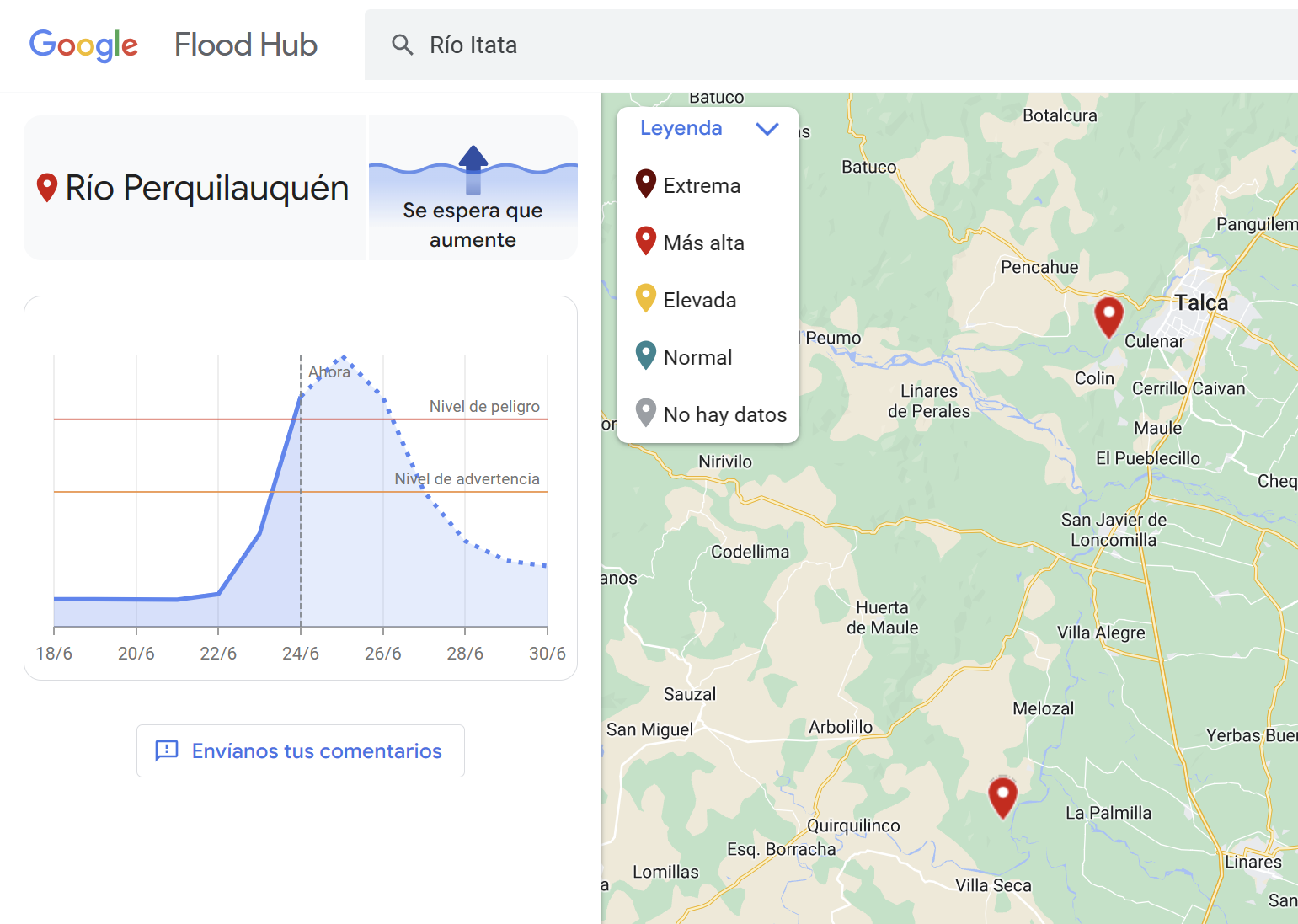Click the feedback speech bubble icon
The image size is (1298, 924).
[167, 750]
